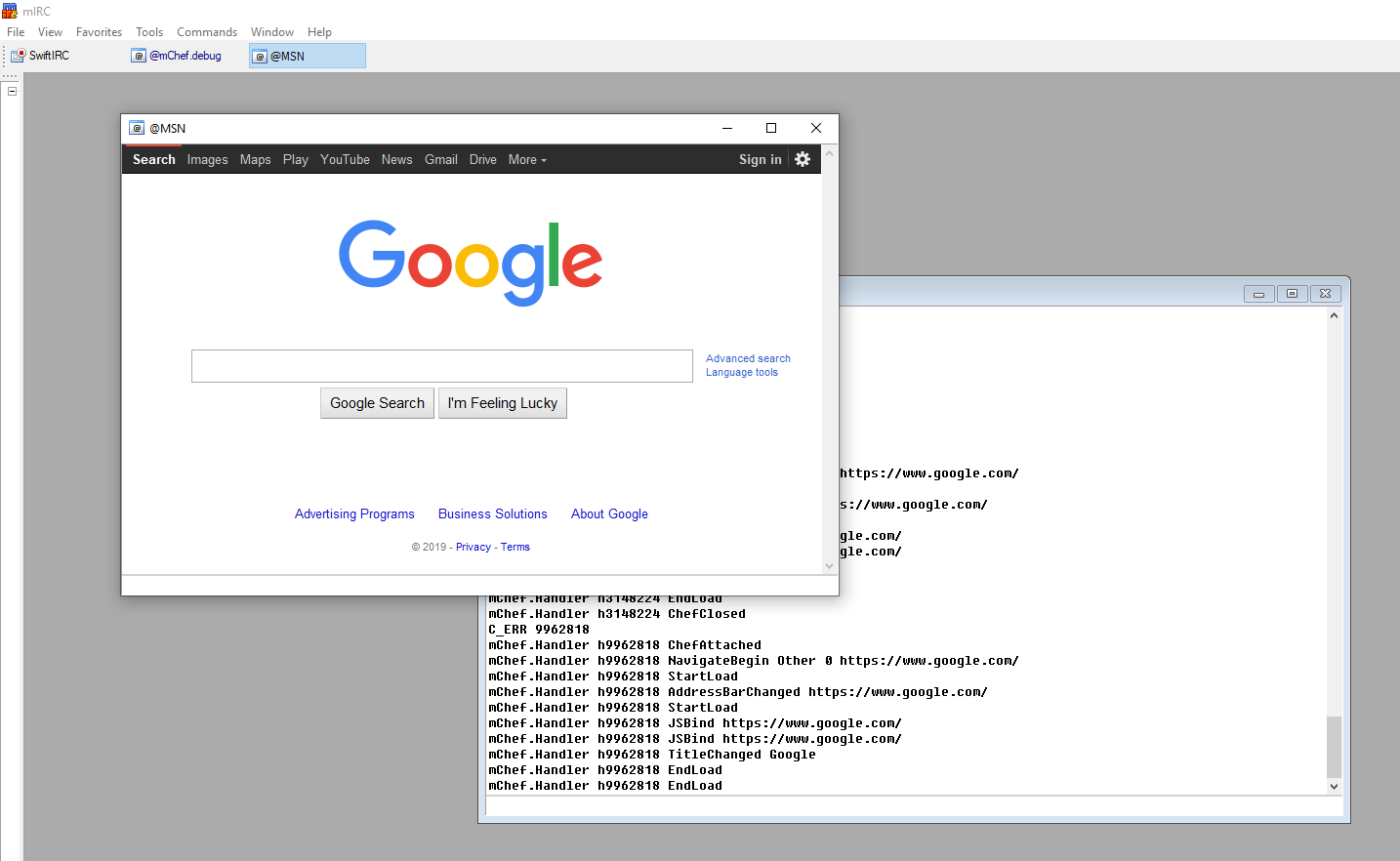Screen dimensions: 1400x861
Task: Click the @MSN page scrollbar down arrow
Action: click(x=830, y=566)
